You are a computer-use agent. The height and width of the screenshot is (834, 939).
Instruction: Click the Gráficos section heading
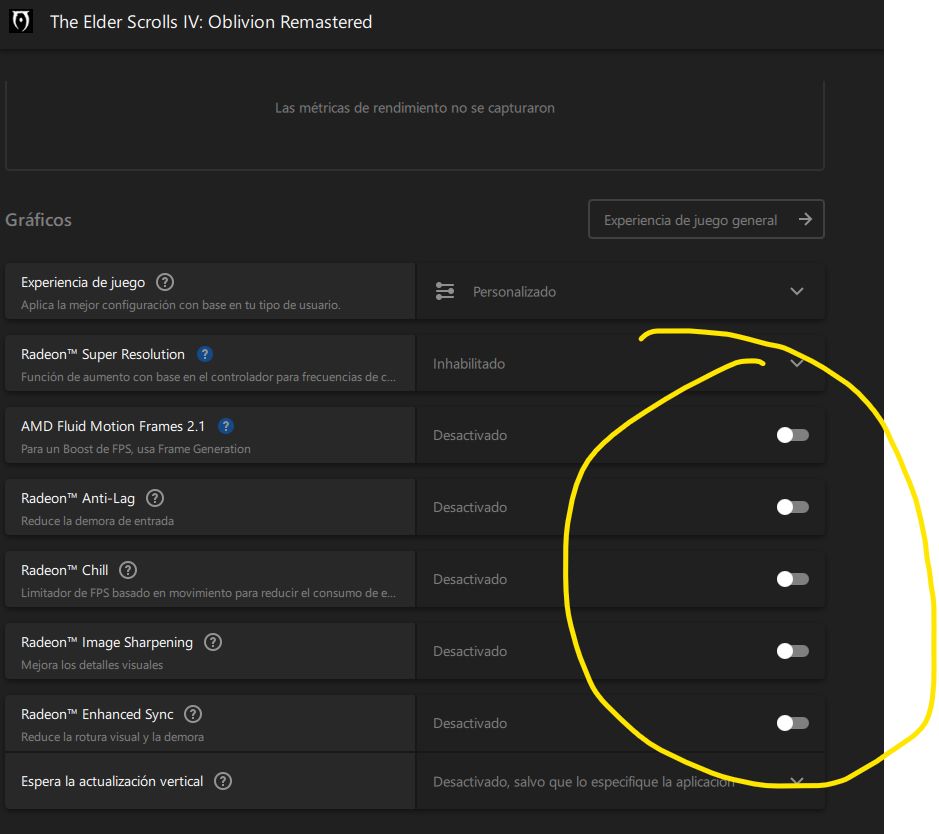coord(38,220)
